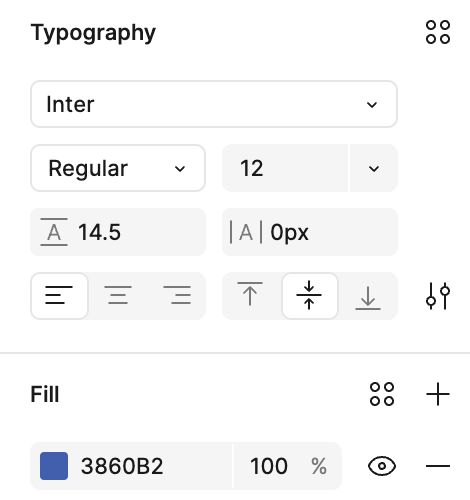Open color picker from blue fill swatch
The image size is (470, 500).
[x=54, y=466]
